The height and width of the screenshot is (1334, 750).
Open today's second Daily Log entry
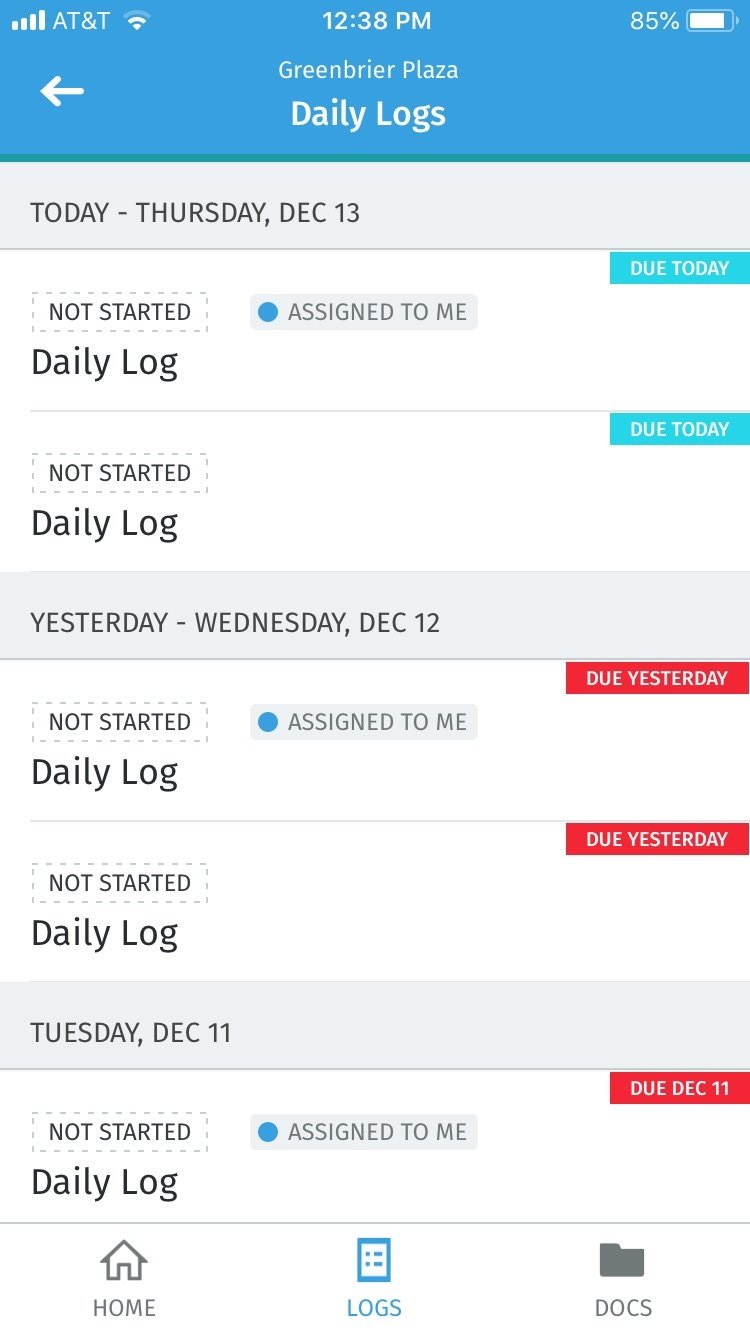[x=105, y=523]
